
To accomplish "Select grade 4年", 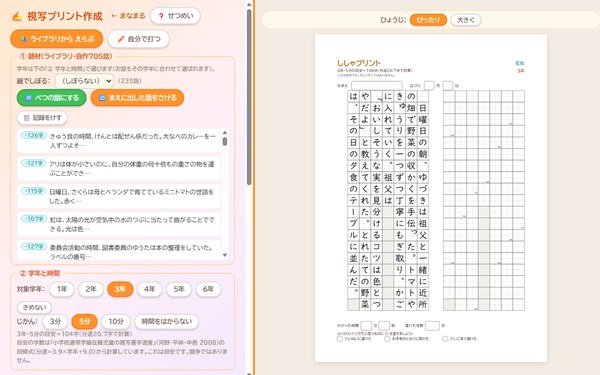I will [x=150, y=289].
